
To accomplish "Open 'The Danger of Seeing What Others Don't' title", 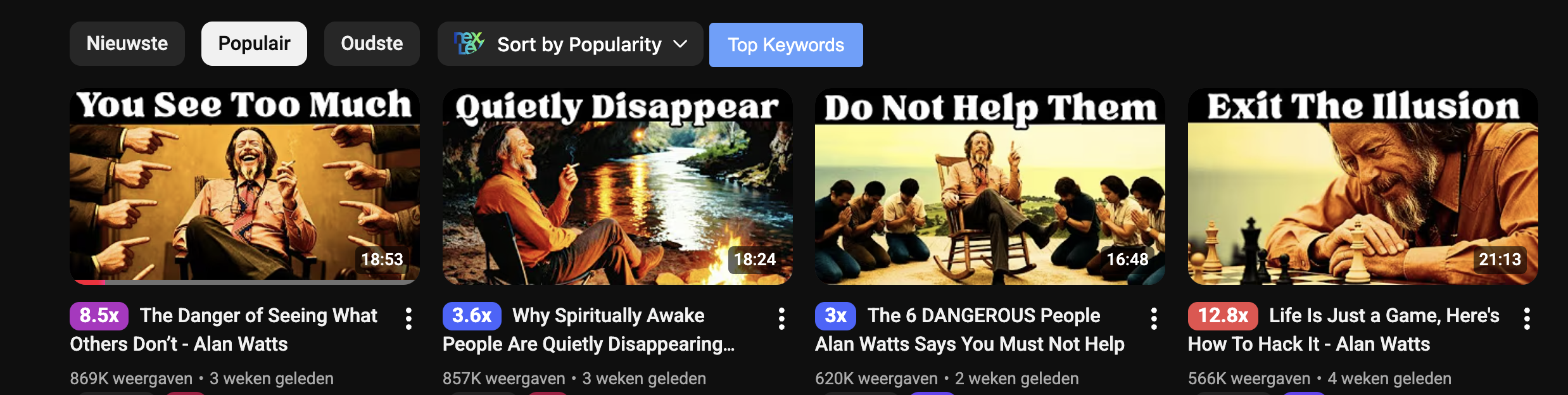I will [x=225, y=330].
